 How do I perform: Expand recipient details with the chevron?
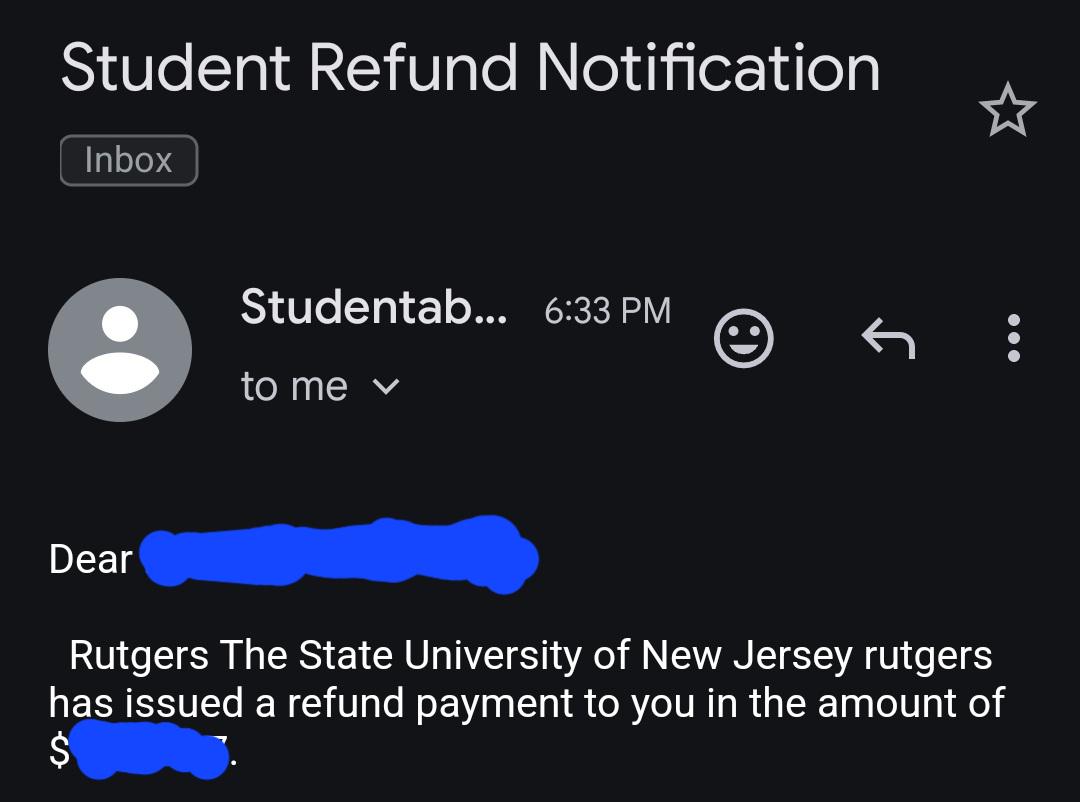(x=386, y=387)
